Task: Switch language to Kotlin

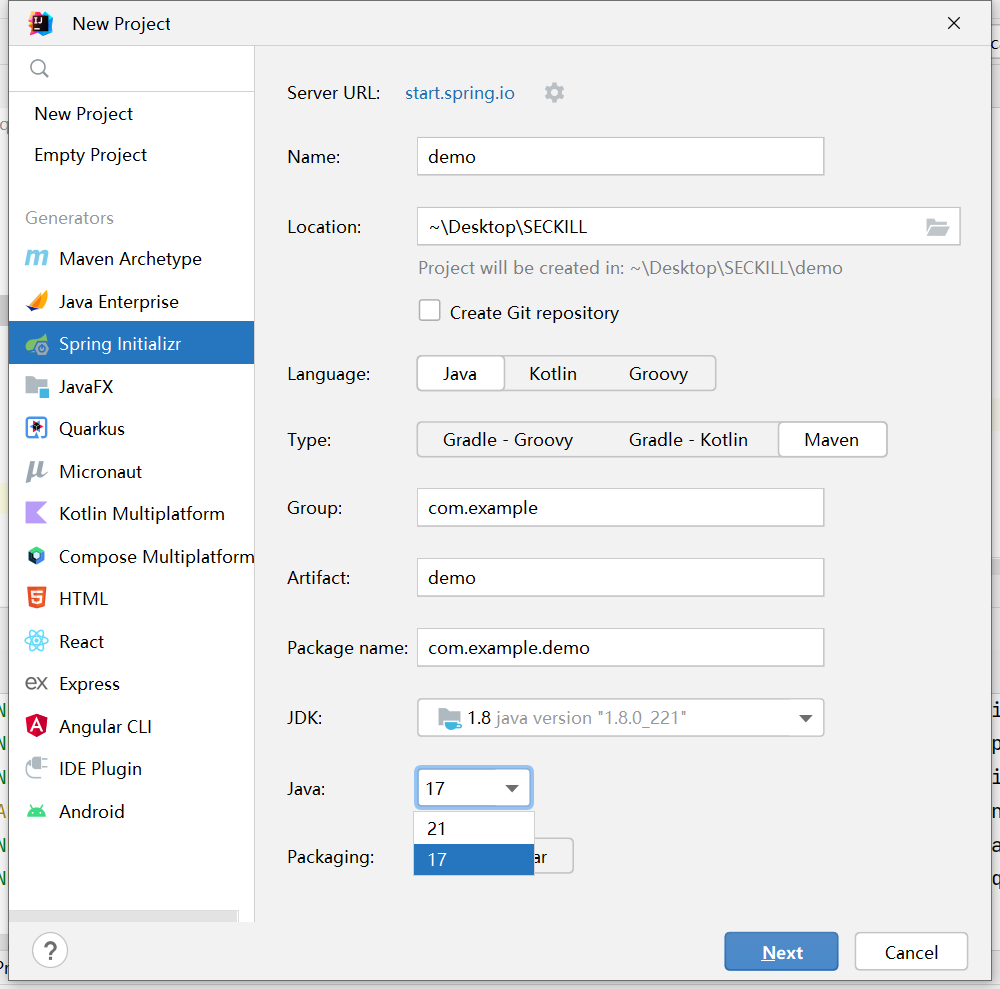Action: 553,374
